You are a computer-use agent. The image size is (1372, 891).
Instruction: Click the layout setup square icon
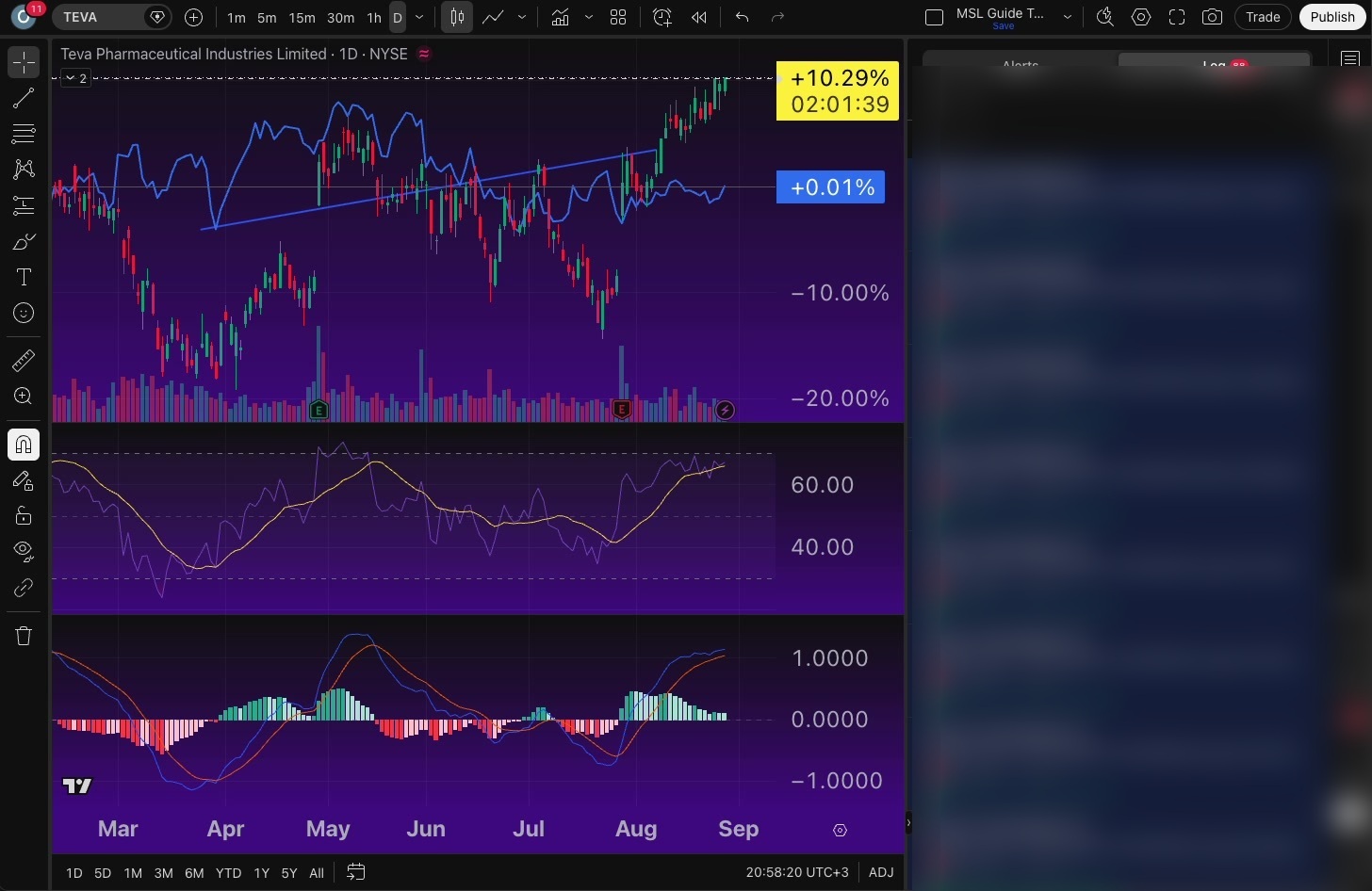[935, 17]
